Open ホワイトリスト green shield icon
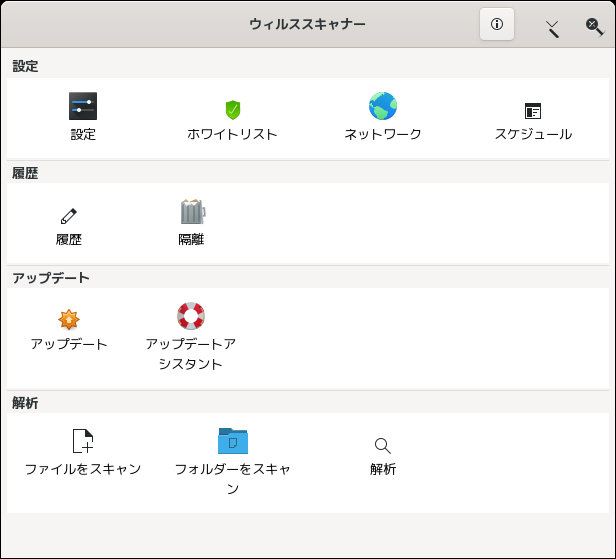The image size is (616, 559). click(233, 110)
